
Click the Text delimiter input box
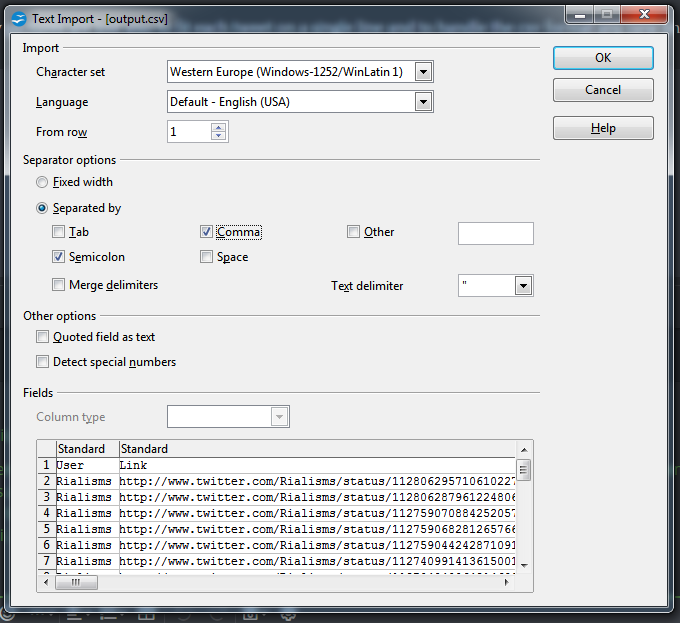[487, 286]
